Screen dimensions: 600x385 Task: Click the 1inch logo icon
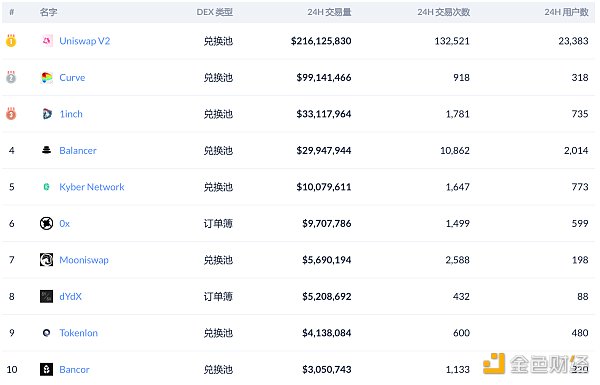47,114
